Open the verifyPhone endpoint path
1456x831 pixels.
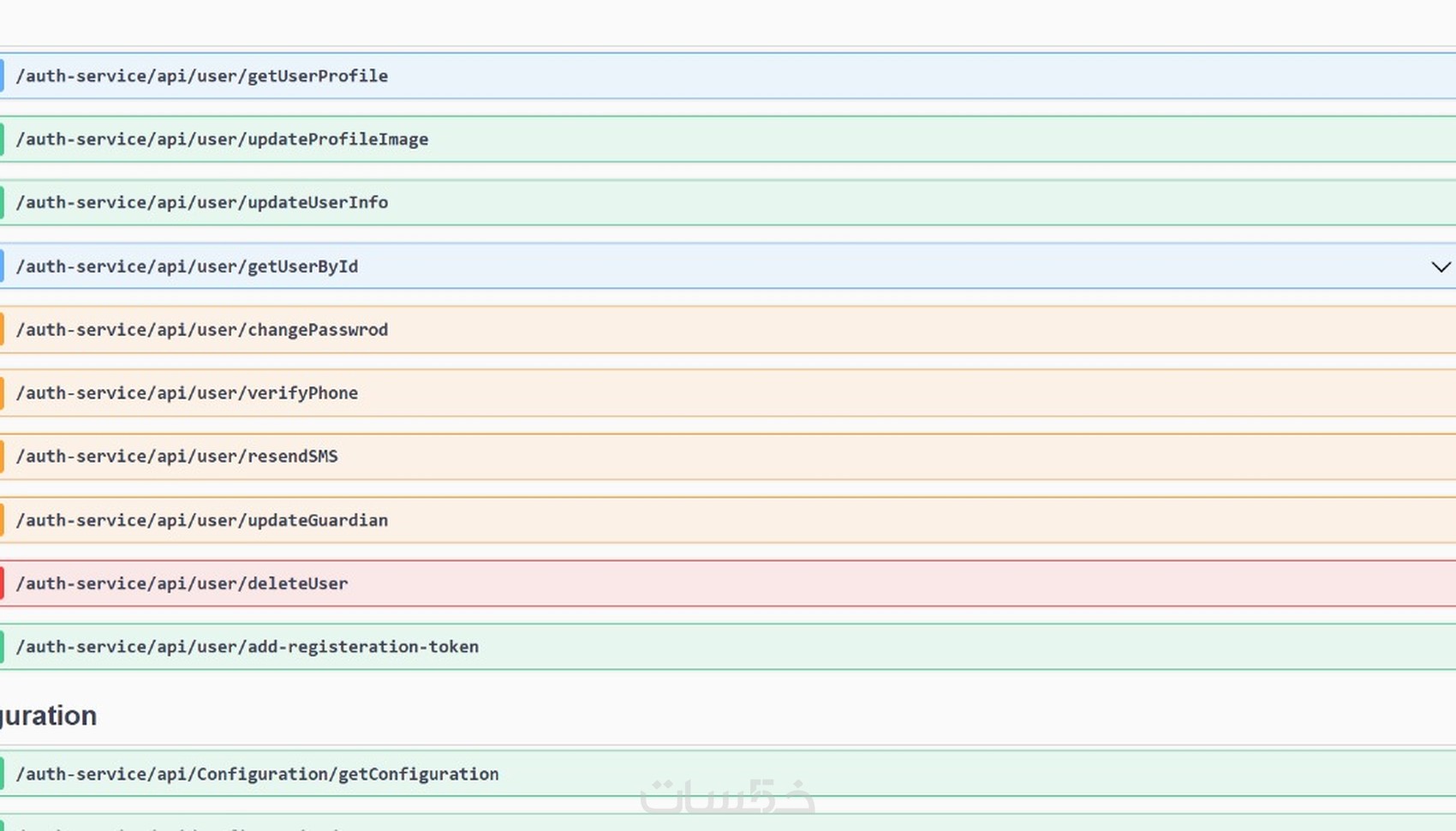click(x=187, y=393)
